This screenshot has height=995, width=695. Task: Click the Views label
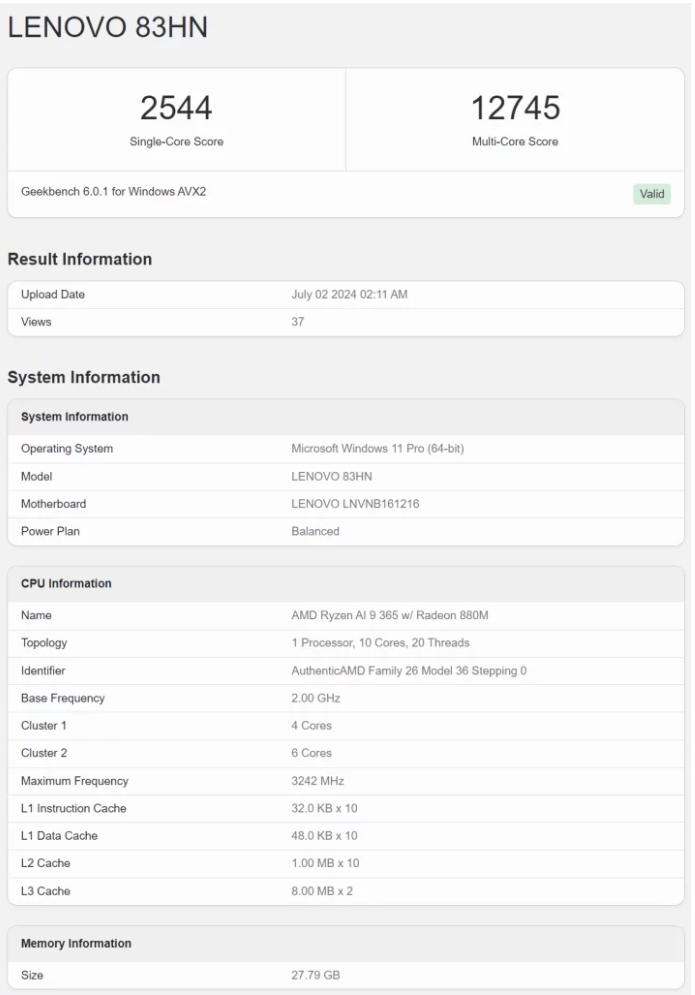[x=36, y=322]
